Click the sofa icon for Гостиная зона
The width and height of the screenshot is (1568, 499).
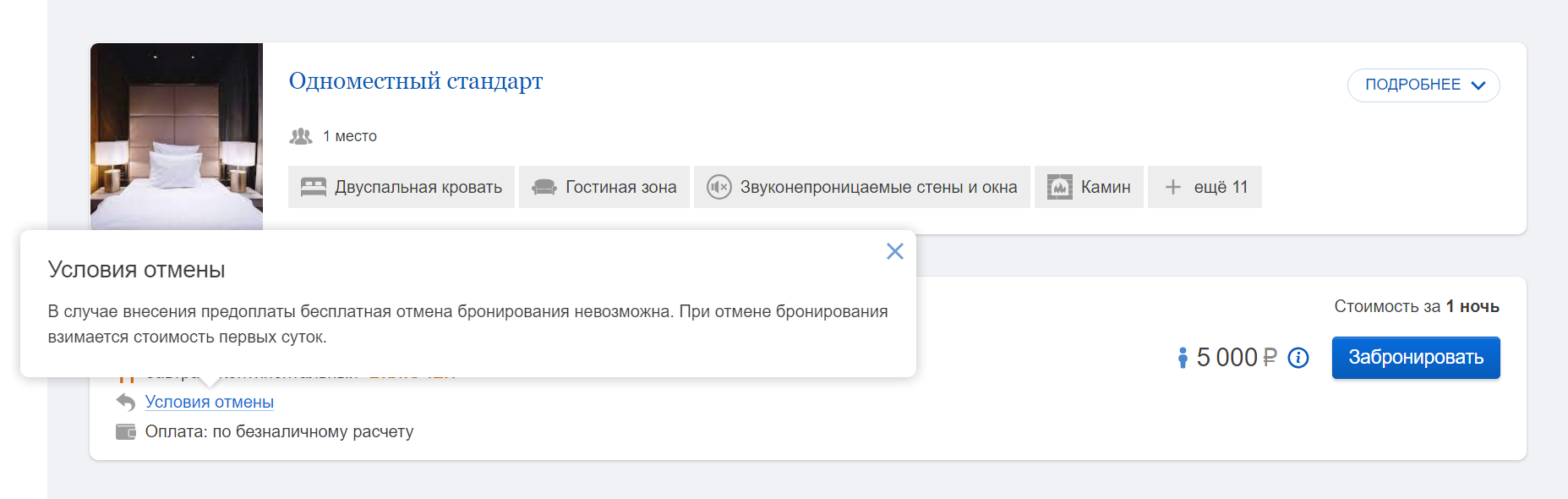(x=544, y=187)
